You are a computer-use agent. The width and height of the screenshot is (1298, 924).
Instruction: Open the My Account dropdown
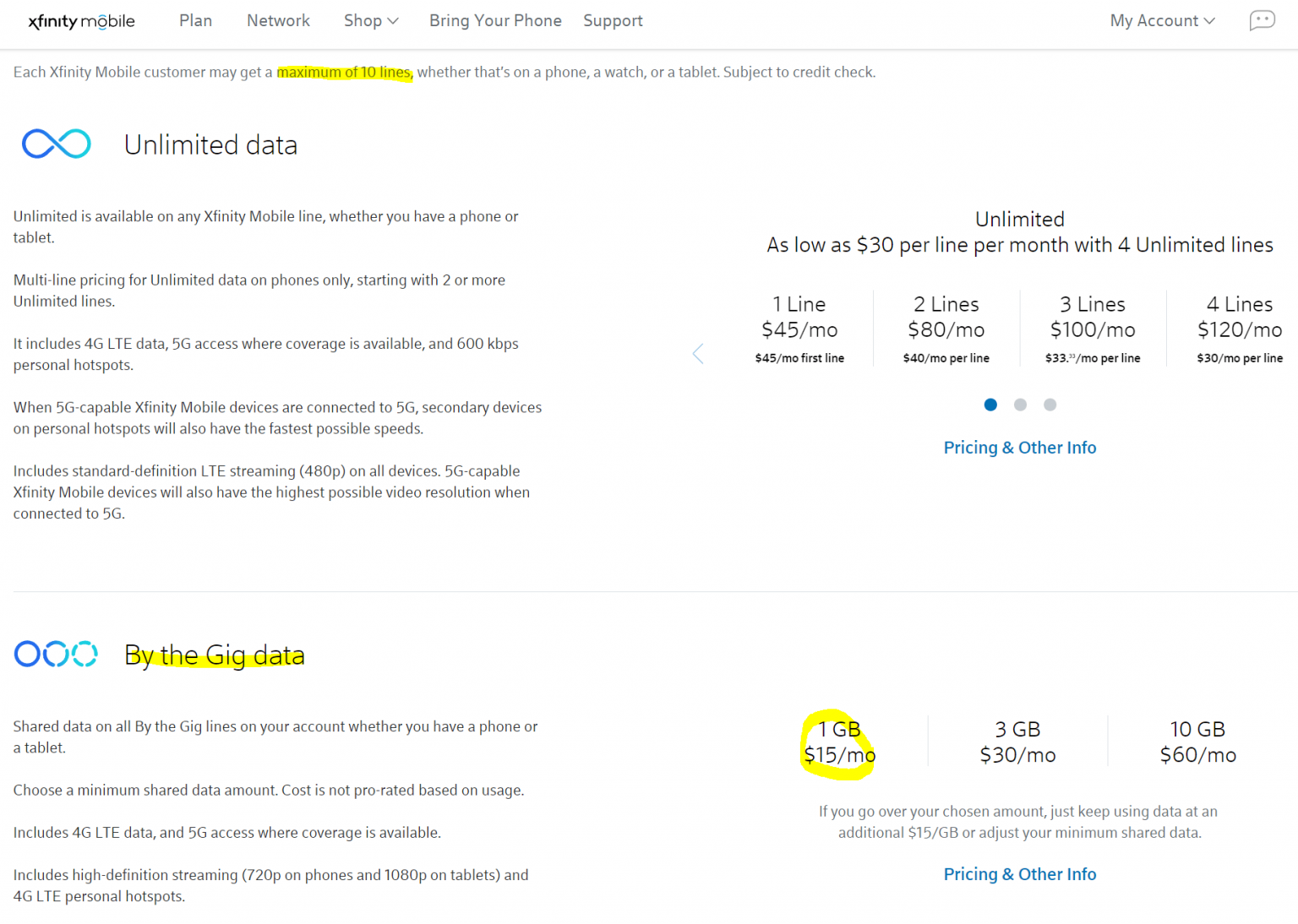1161,20
